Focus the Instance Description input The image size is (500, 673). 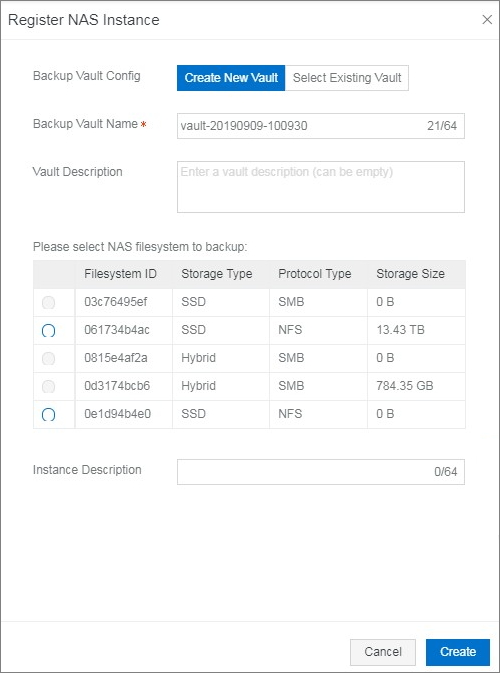click(x=321, y=472)
